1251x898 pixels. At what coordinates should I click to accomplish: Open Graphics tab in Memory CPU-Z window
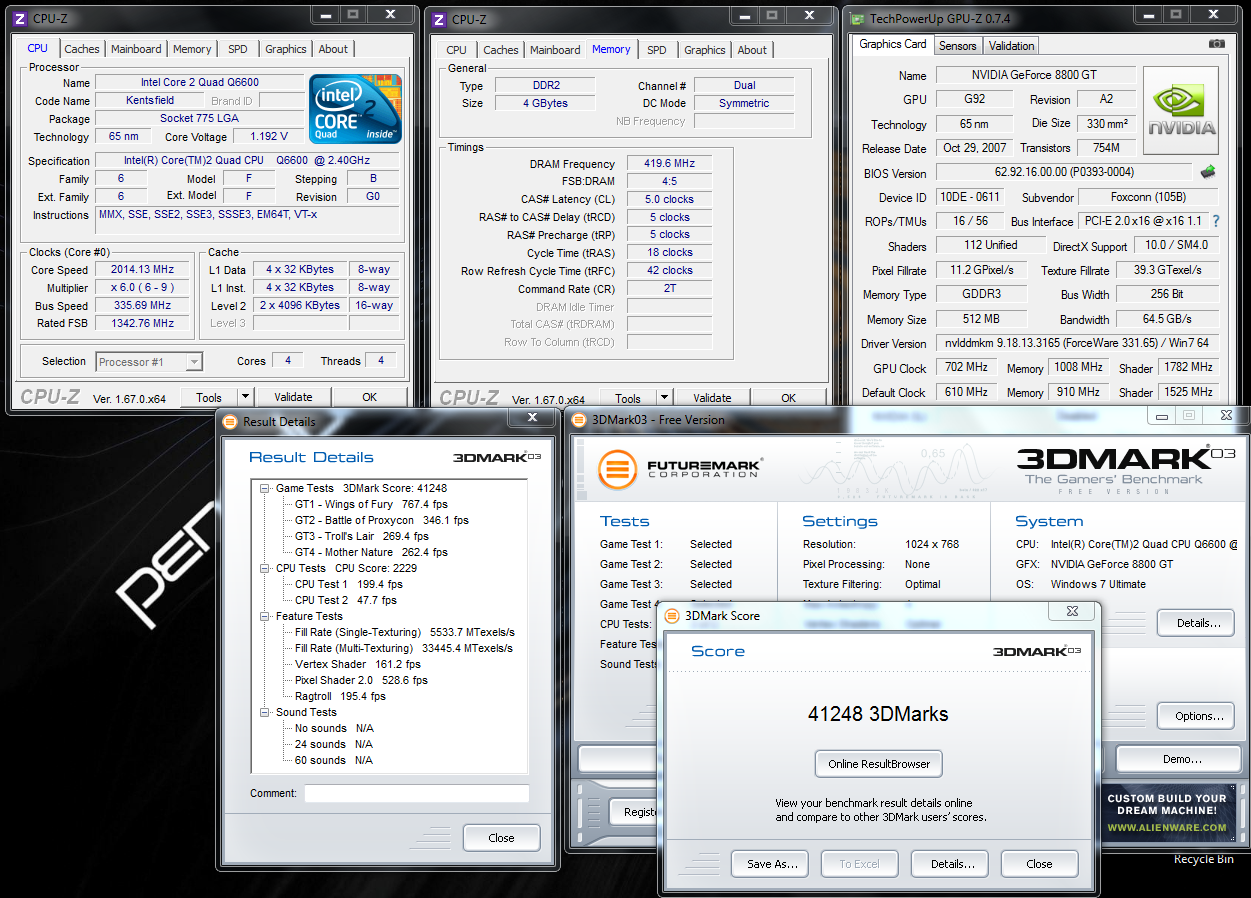click(705, 50)
